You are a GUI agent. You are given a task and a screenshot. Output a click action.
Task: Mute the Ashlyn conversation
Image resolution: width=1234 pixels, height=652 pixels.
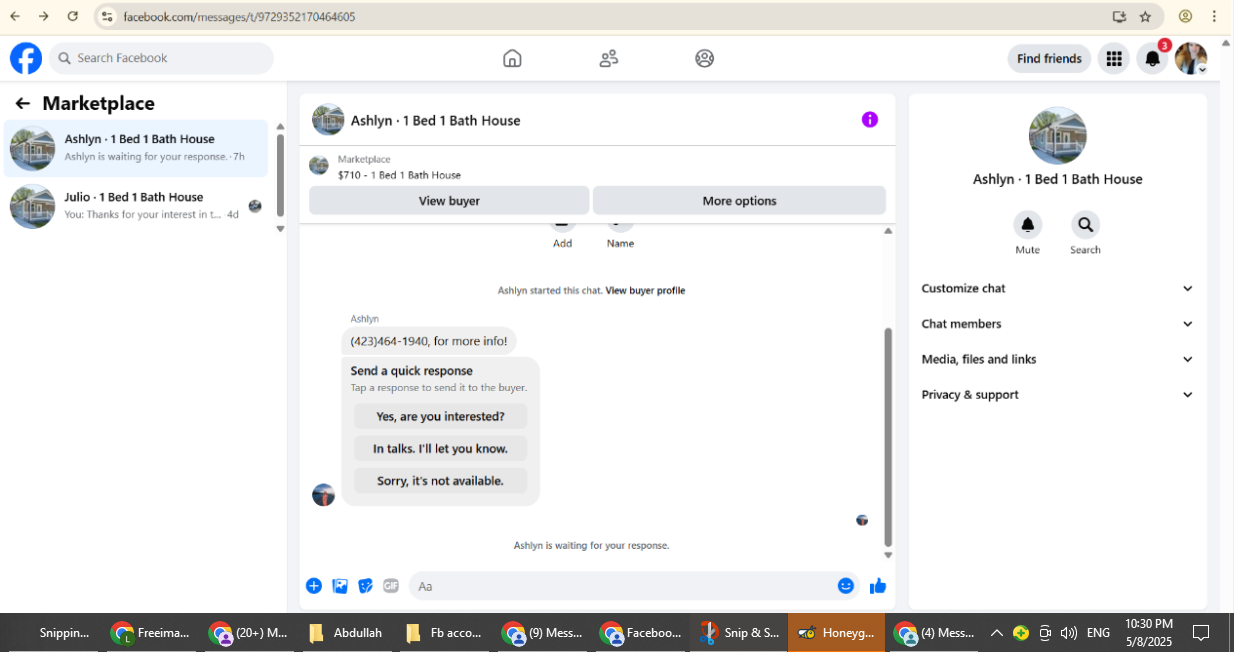[x=1027, y=225]
